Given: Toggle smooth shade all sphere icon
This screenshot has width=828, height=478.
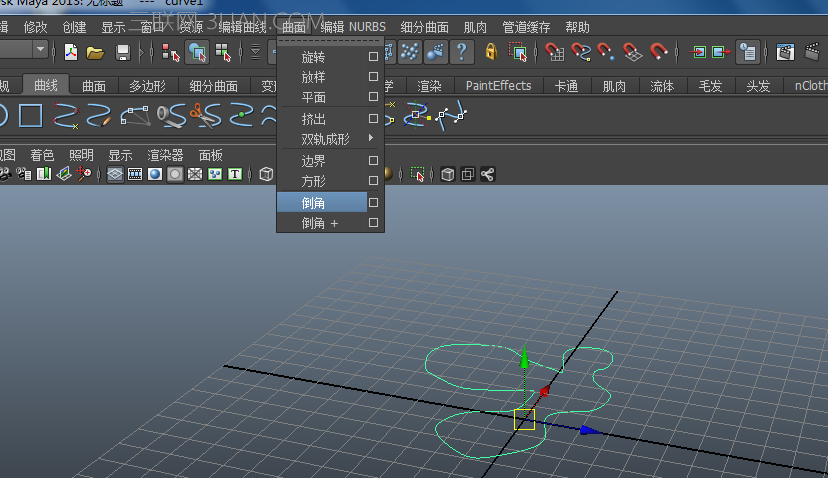Looking at the screenshot, I should 155,174.
